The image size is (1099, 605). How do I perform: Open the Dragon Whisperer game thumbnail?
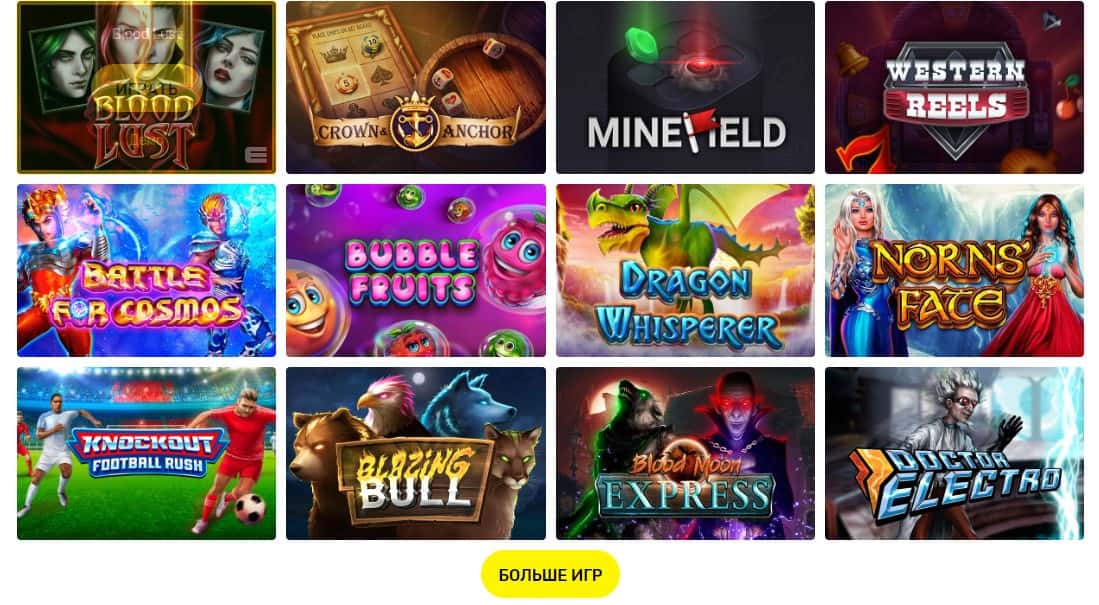[x=685, y=271]
